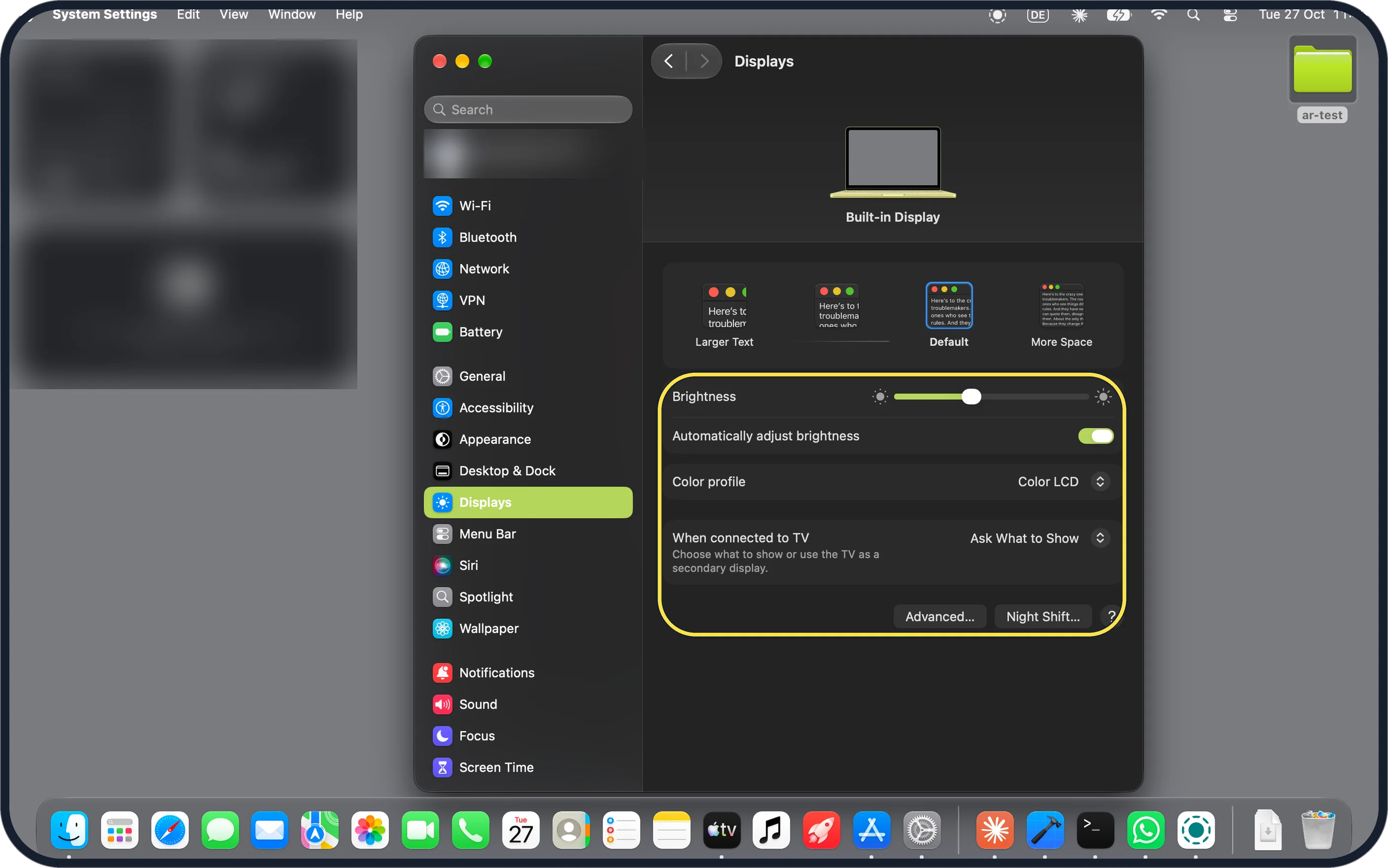Image resolution: width=1388 pixels, height=868 pixels.
Task: Open Siri settings in sidebar
Action: [528, 566]
